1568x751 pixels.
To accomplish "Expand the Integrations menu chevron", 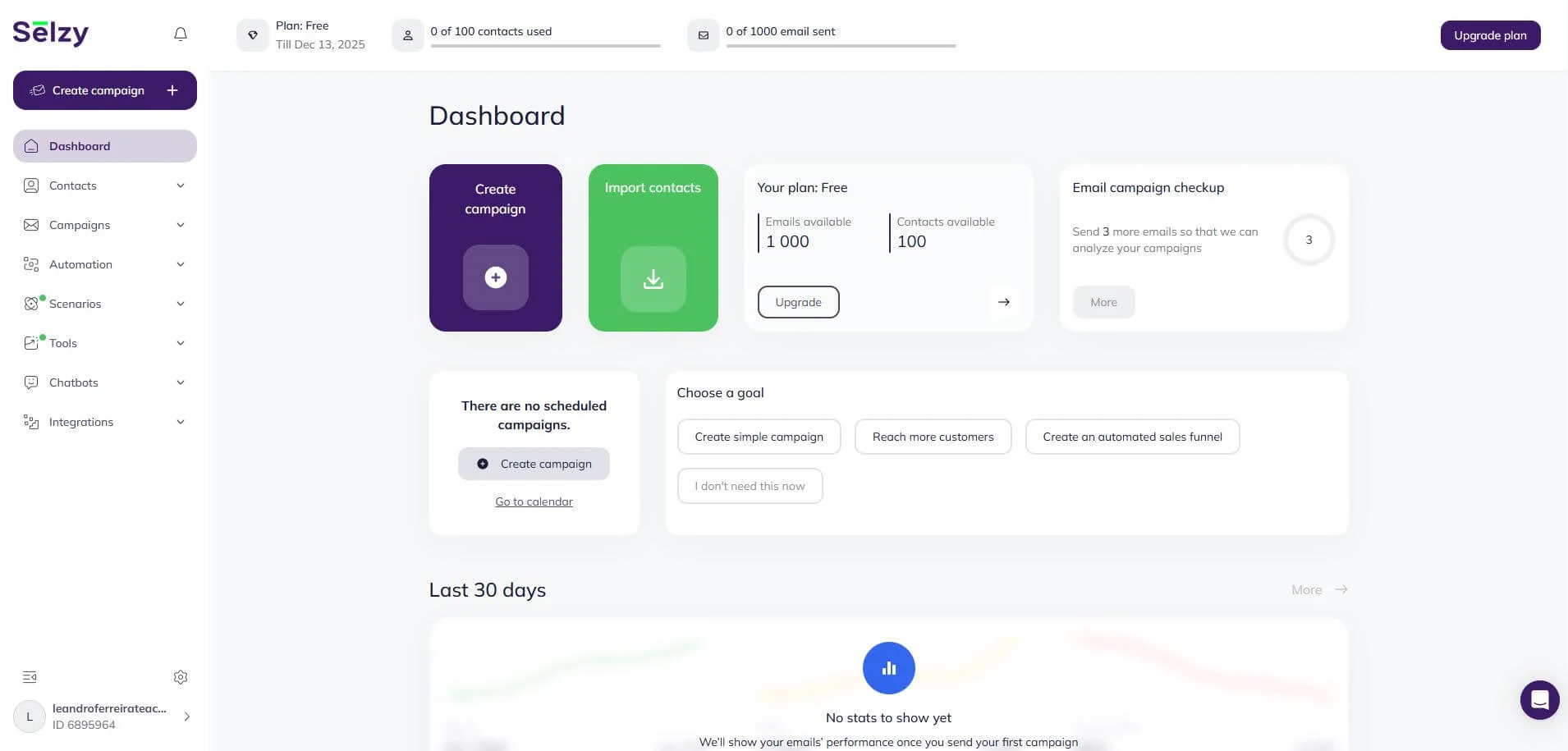I will [x=181, y=422].
